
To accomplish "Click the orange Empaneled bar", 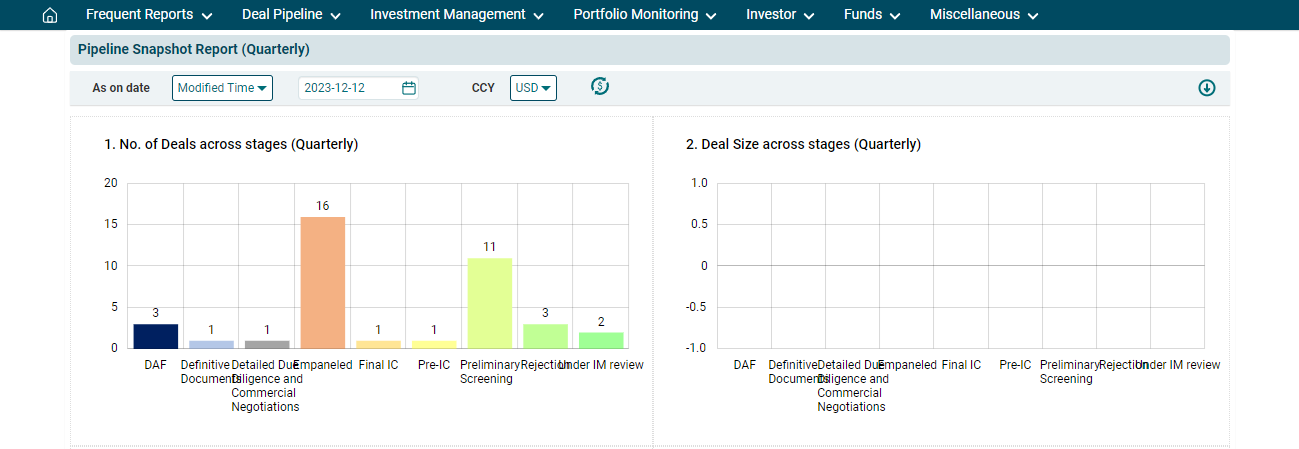I will 323,282.
